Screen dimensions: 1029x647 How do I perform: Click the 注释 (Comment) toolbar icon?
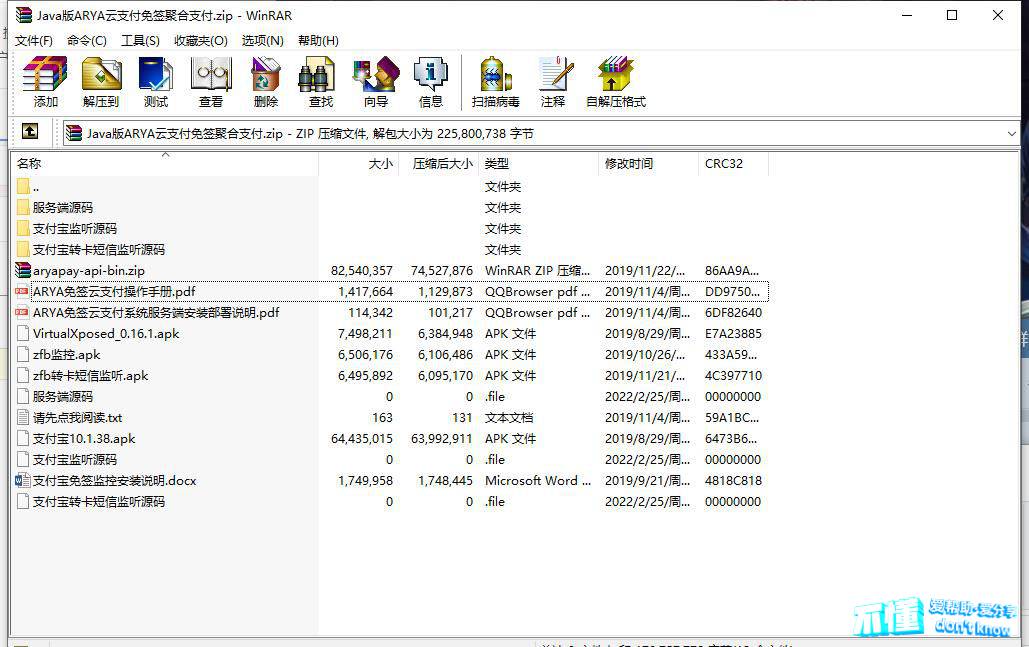coord(555,74)
